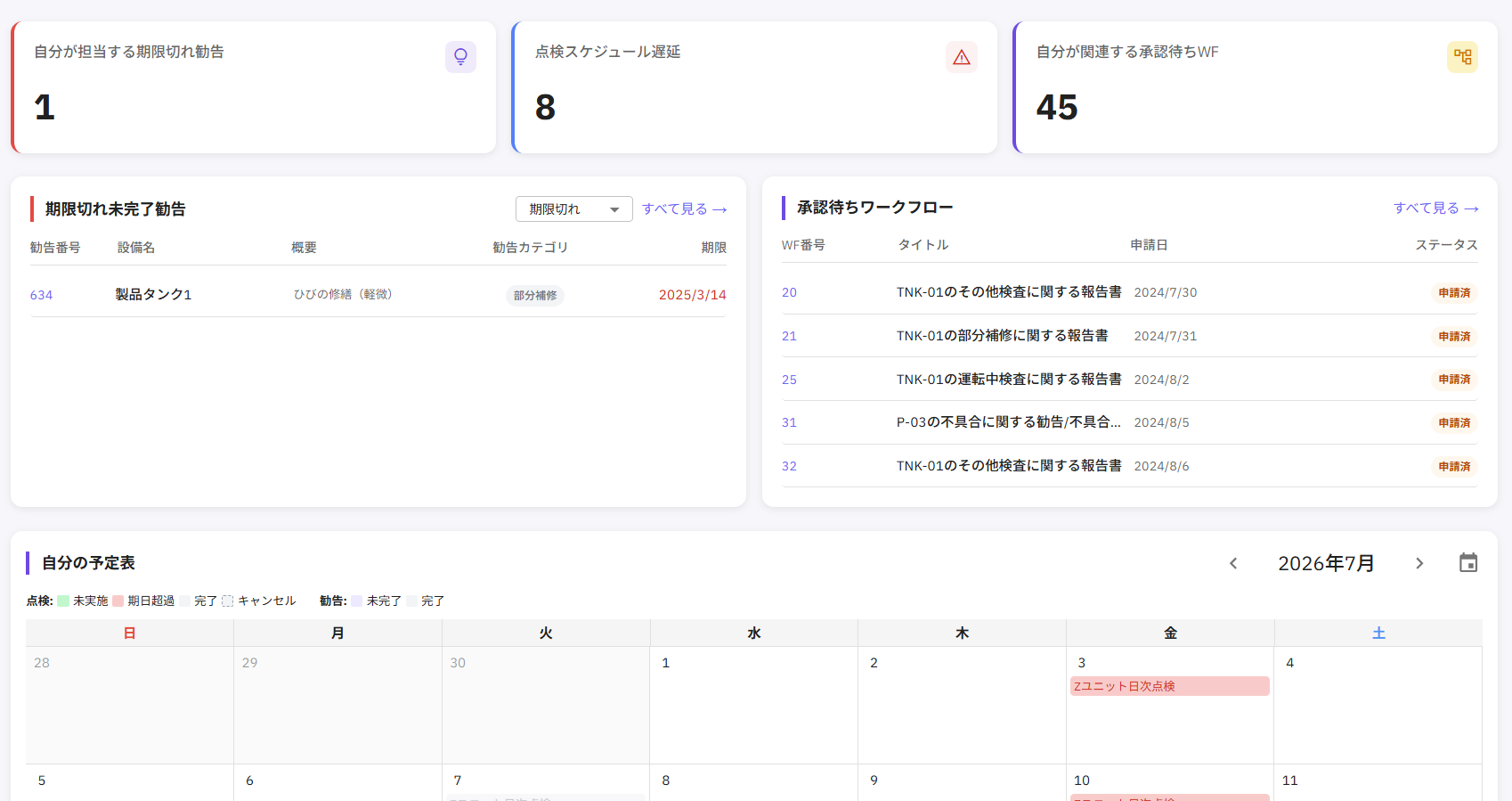The width and height of the screenshot is (1512, 801).
Task: Click the lightbulb icon on overdue recommendations card
Action: [460, 57]
